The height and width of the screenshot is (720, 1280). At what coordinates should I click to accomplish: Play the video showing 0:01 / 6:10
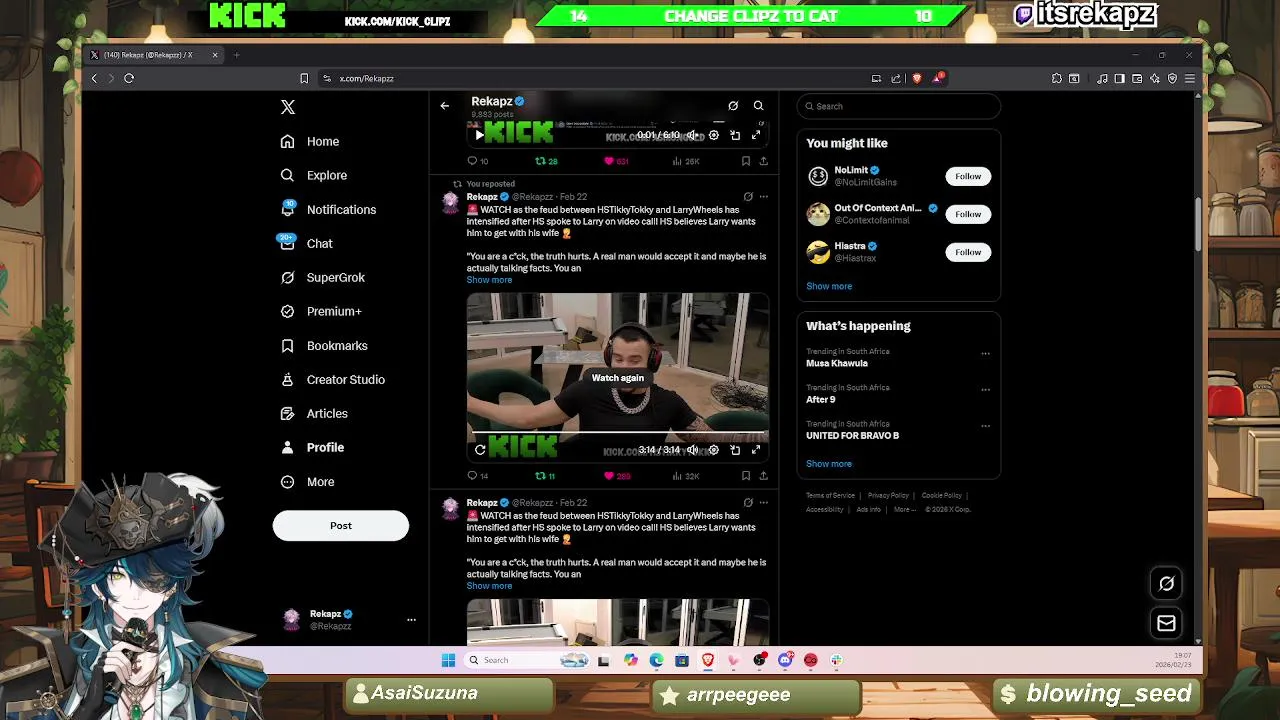pyautogui.click(x=479, y=135)
